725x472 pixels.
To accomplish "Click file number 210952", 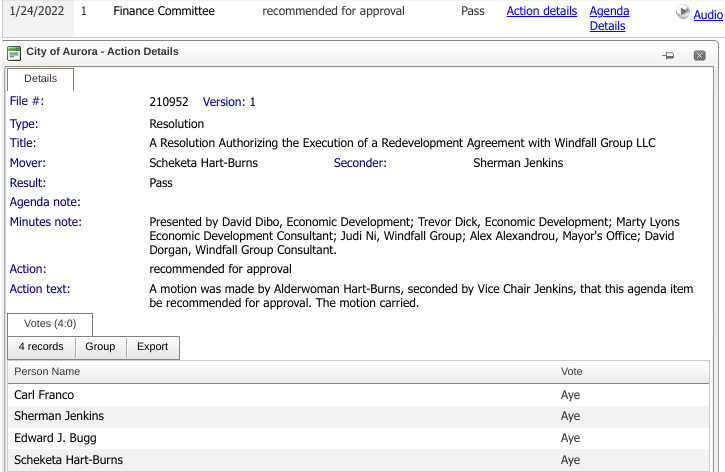I will [x=169, y=102].
